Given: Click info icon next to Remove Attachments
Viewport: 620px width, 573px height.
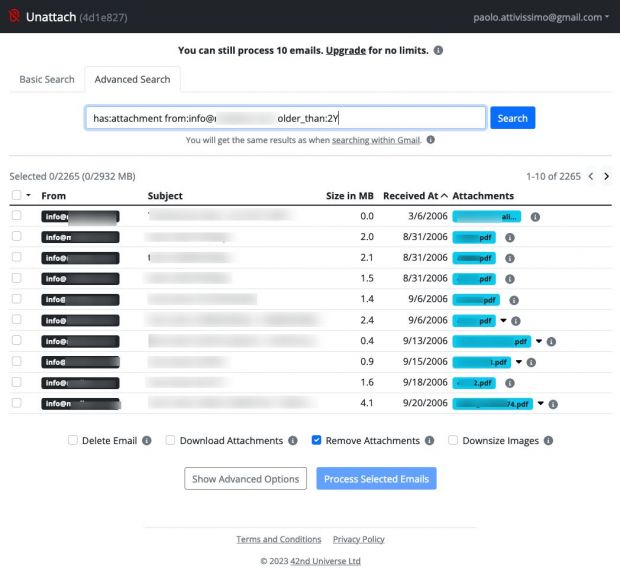Looking at the screenshot, I should 429,441.
